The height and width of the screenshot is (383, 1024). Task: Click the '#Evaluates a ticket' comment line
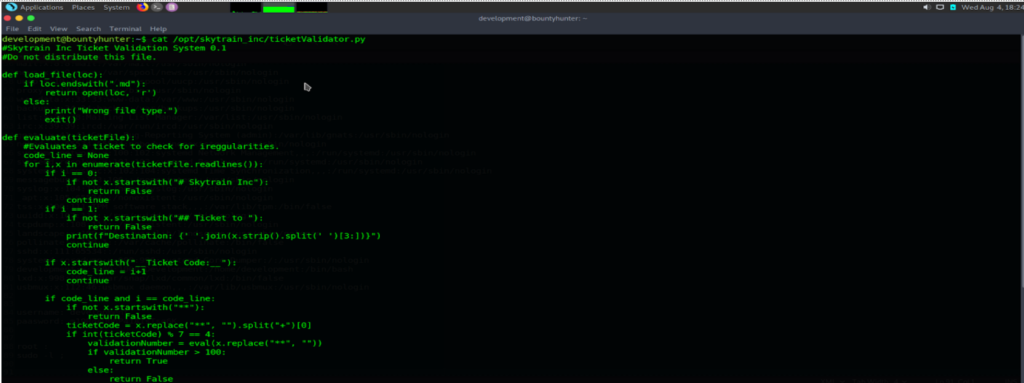(152, 146)
